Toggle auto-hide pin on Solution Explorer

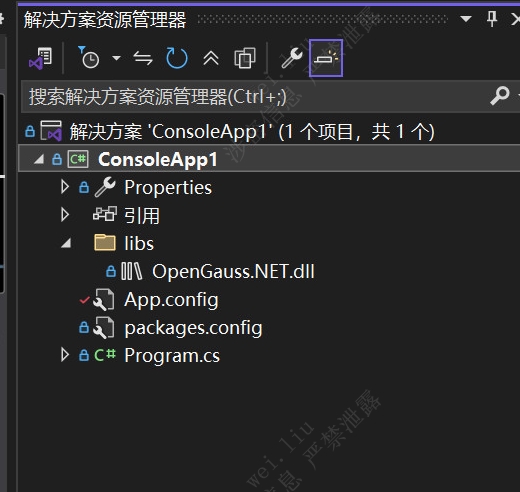(x=492, y=19)
